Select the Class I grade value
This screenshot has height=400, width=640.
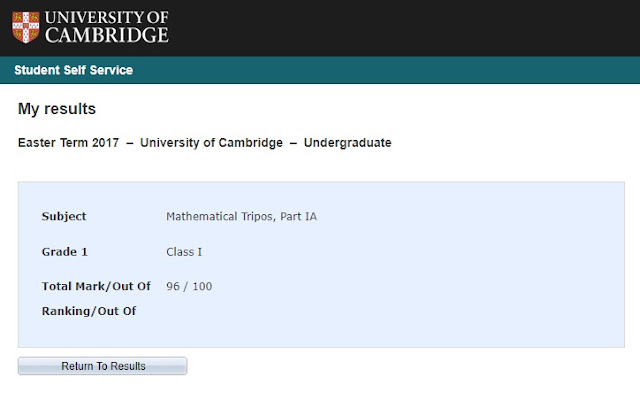click(184, 252)
